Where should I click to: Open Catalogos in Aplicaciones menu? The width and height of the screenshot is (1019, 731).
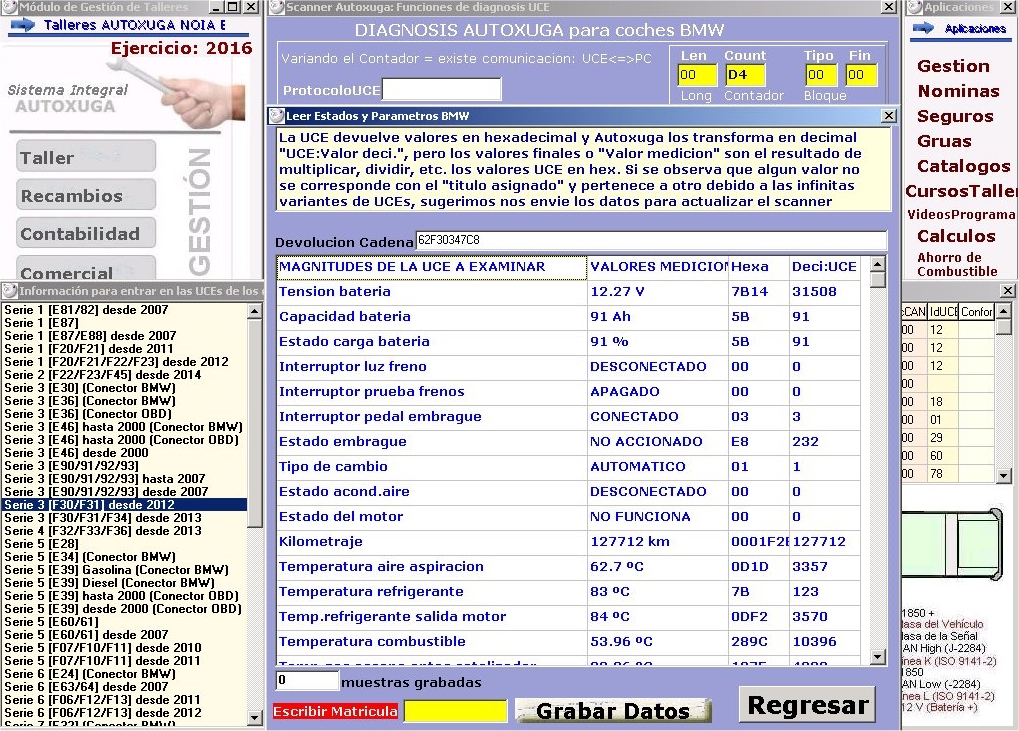coord(964,166)
